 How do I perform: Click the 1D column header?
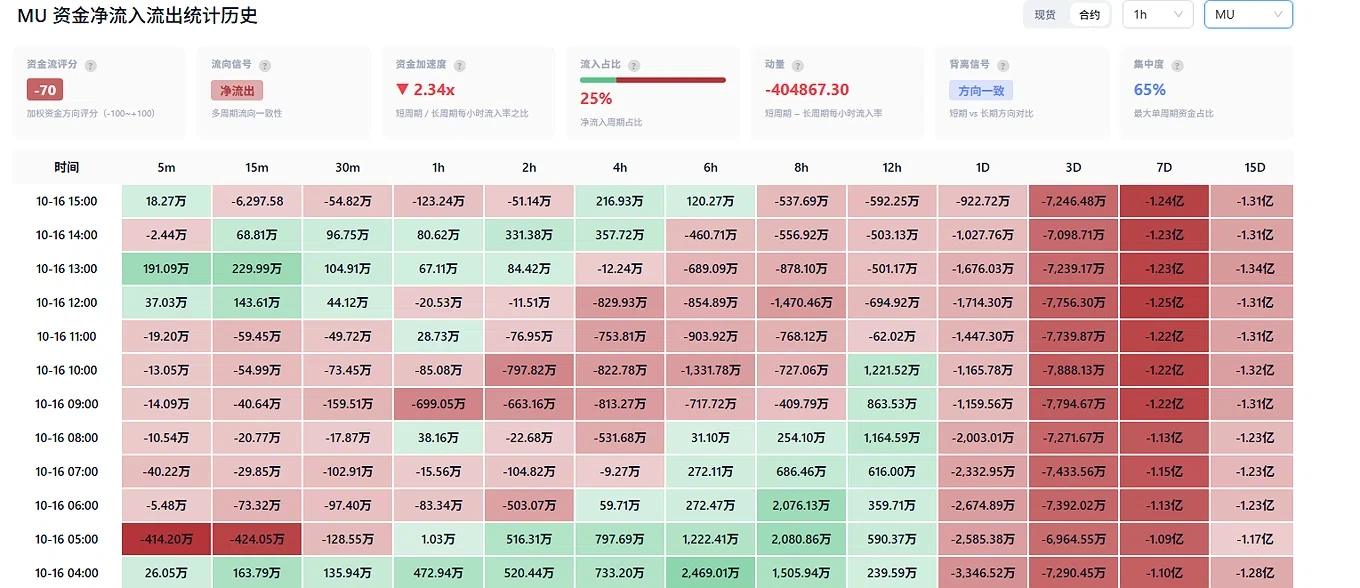[983, 167]
